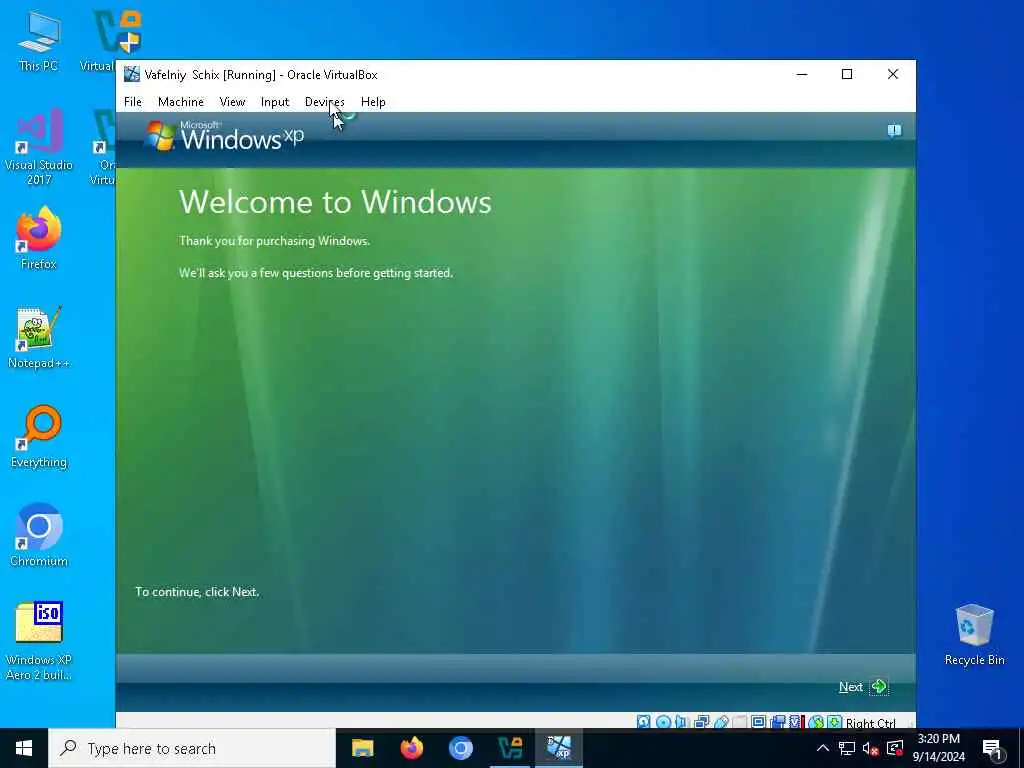Select the Windows XP Aero ISO file
This screenshot has width=1024, height=768.
coord(39,641)
